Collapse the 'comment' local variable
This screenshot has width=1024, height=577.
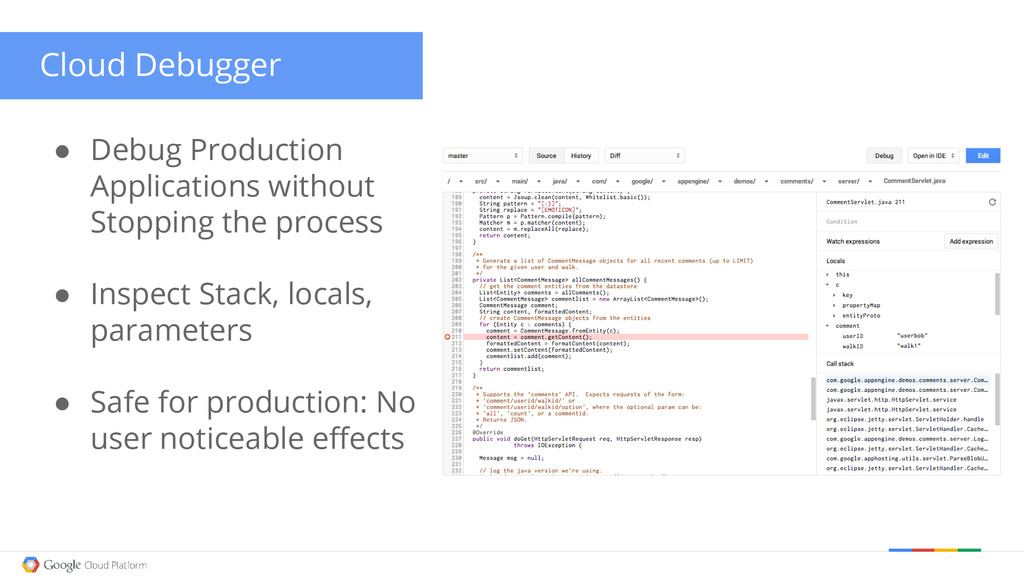pyautogui.click(x=827, y=326)
